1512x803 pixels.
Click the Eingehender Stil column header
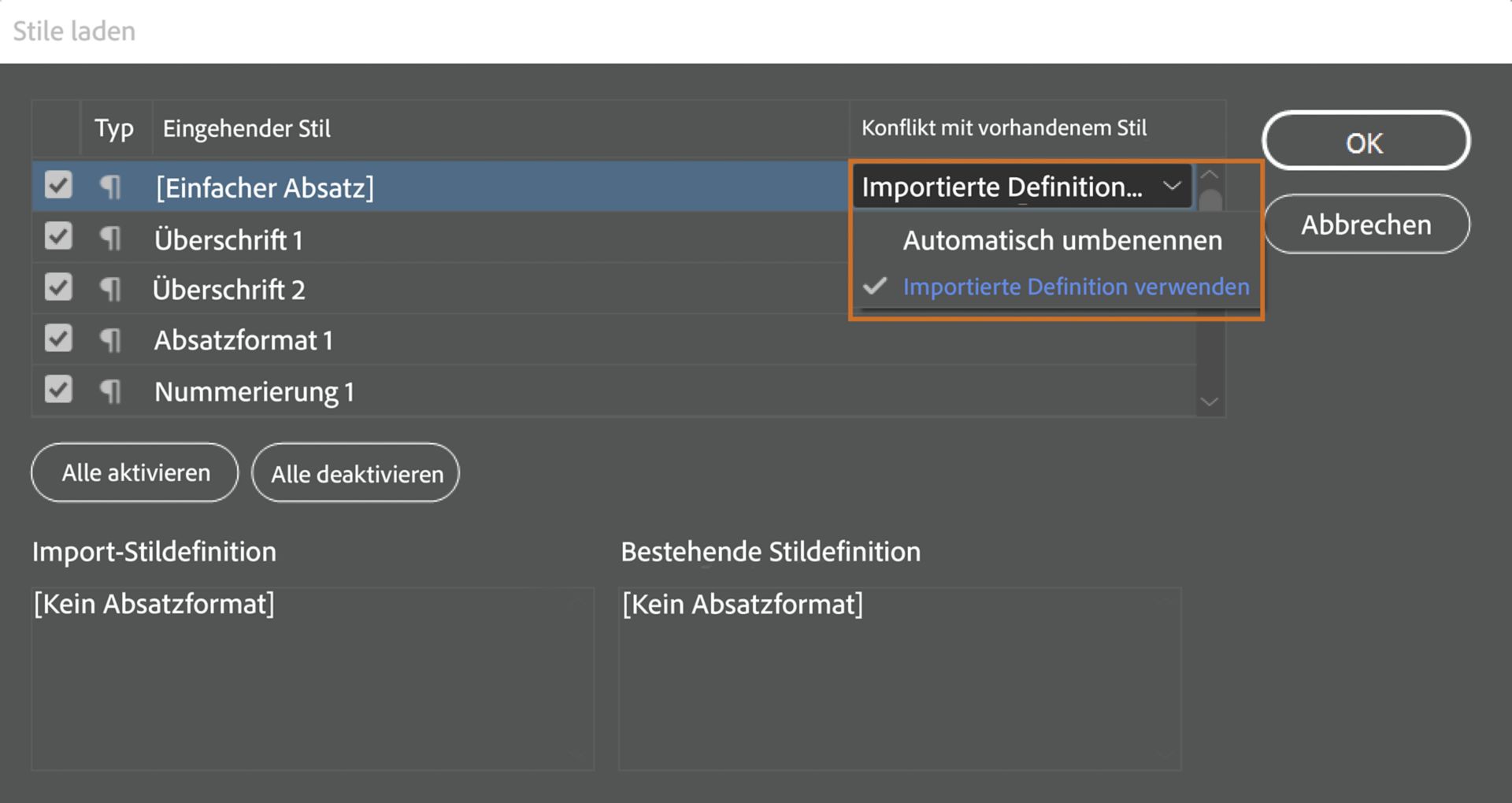(246, 128)
